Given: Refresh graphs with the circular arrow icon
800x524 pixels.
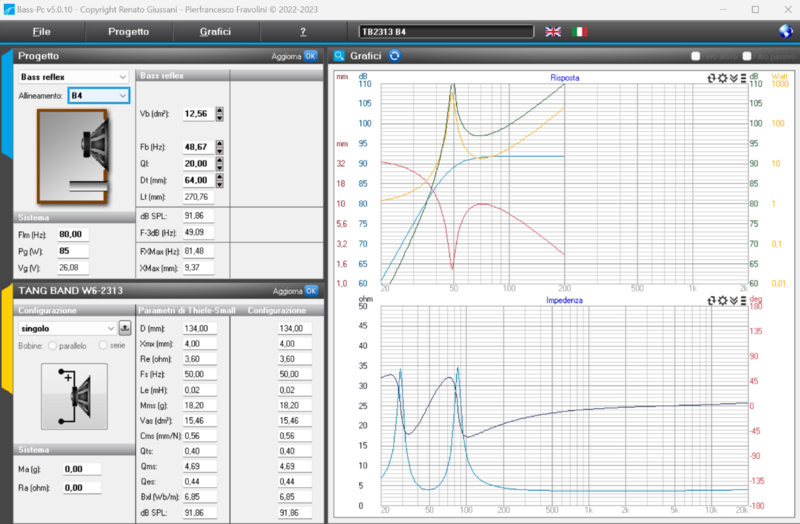Looking at the screenshot, I should click(394, 56).
